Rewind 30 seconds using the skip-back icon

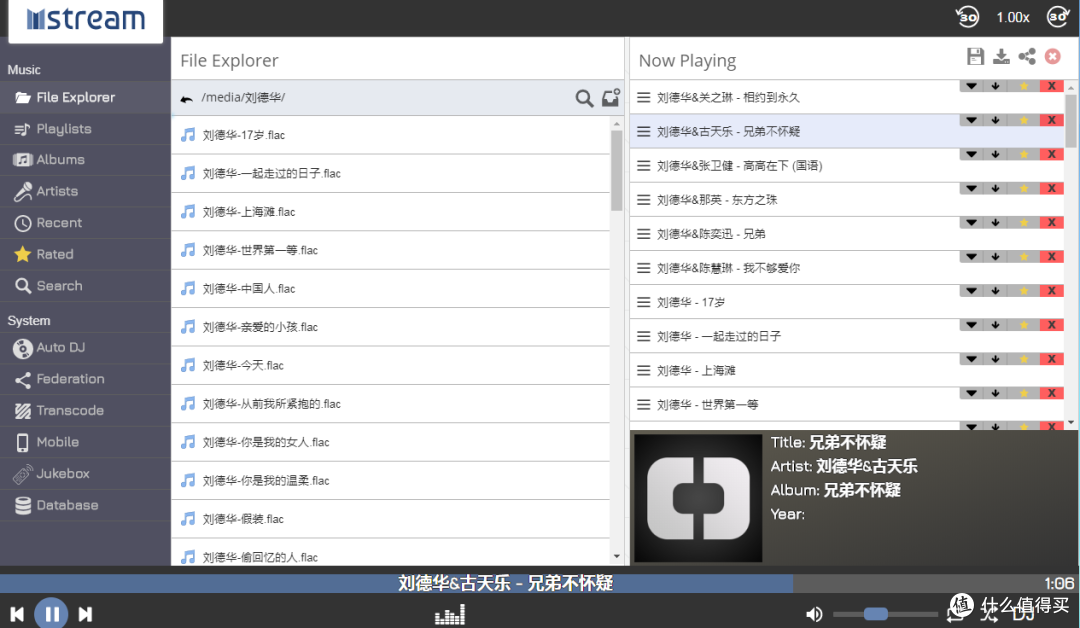(x=967, y=17)
